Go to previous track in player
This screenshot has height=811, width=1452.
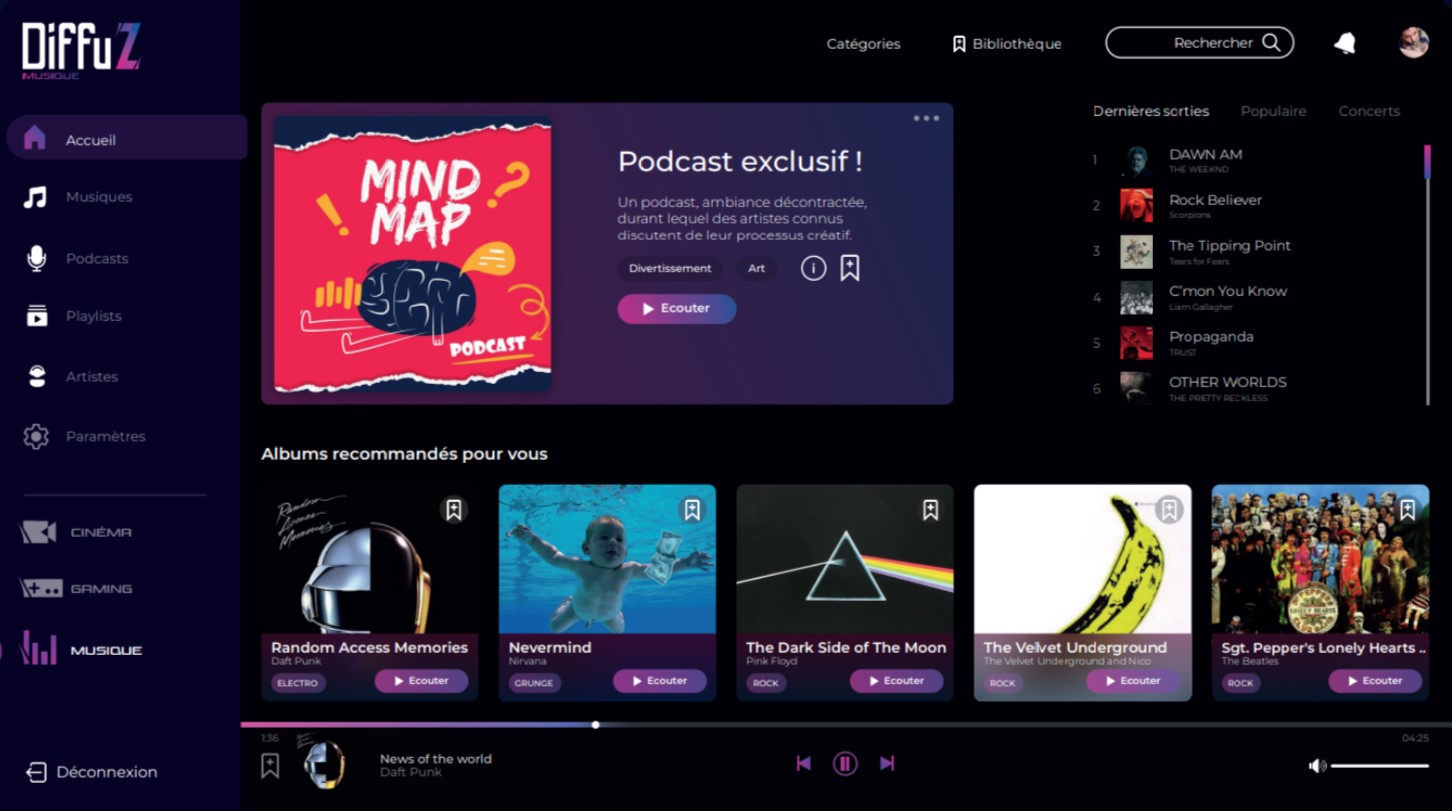pos(803,764)
